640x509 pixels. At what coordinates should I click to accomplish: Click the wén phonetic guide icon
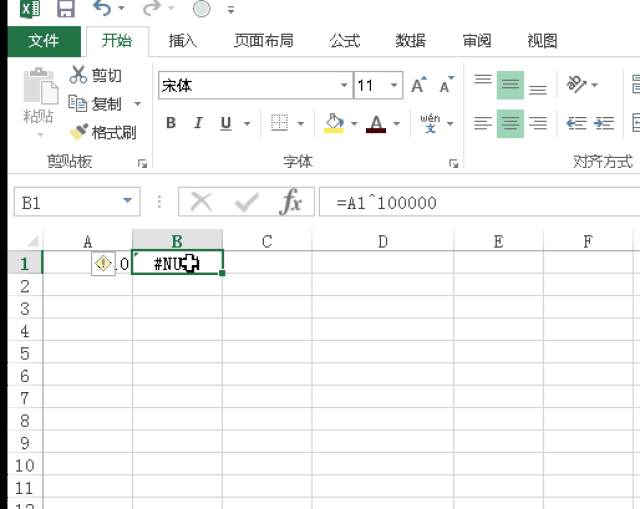(x=430, y=123)
